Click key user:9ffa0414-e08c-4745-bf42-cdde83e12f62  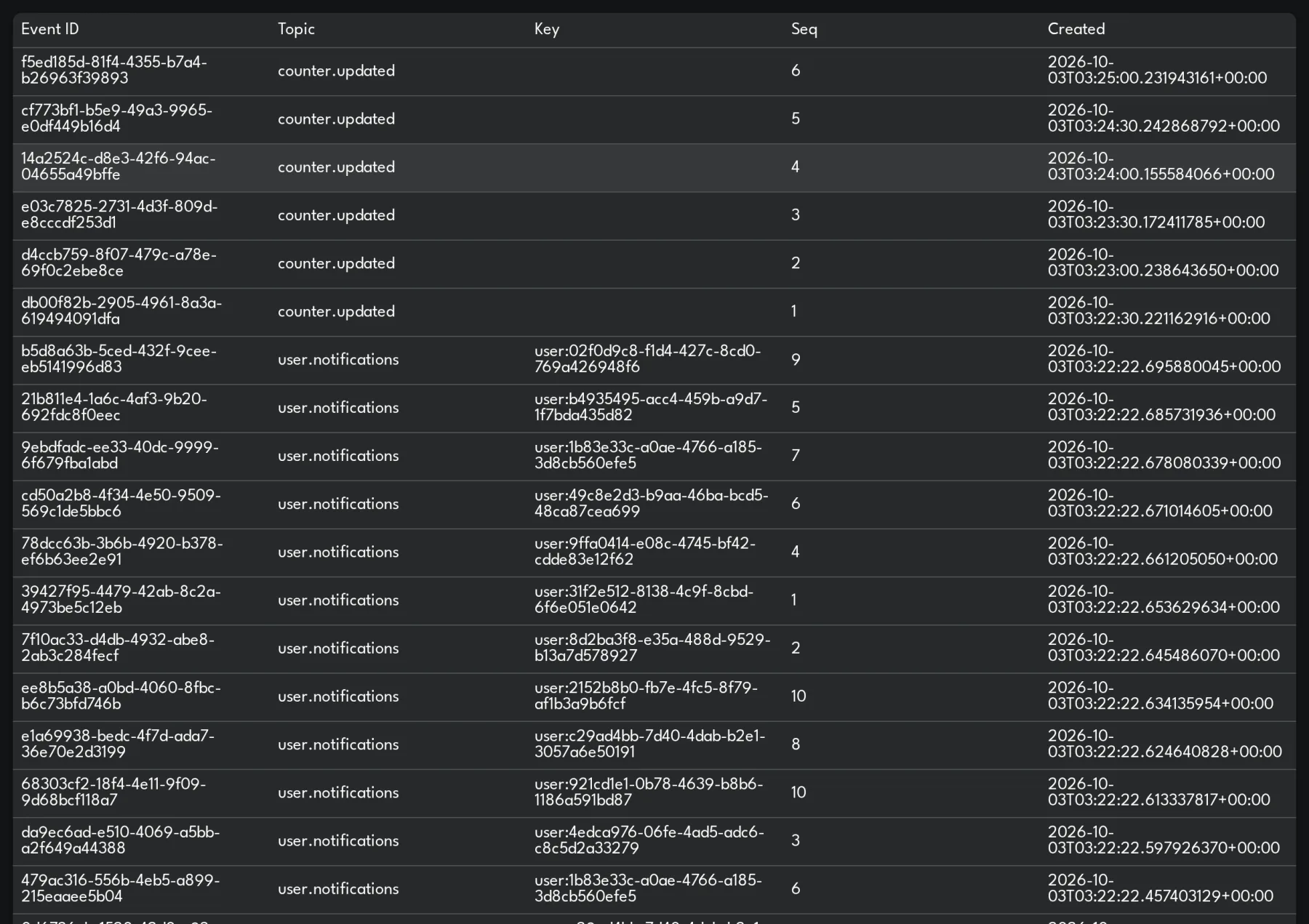click(x=645, y=551)
